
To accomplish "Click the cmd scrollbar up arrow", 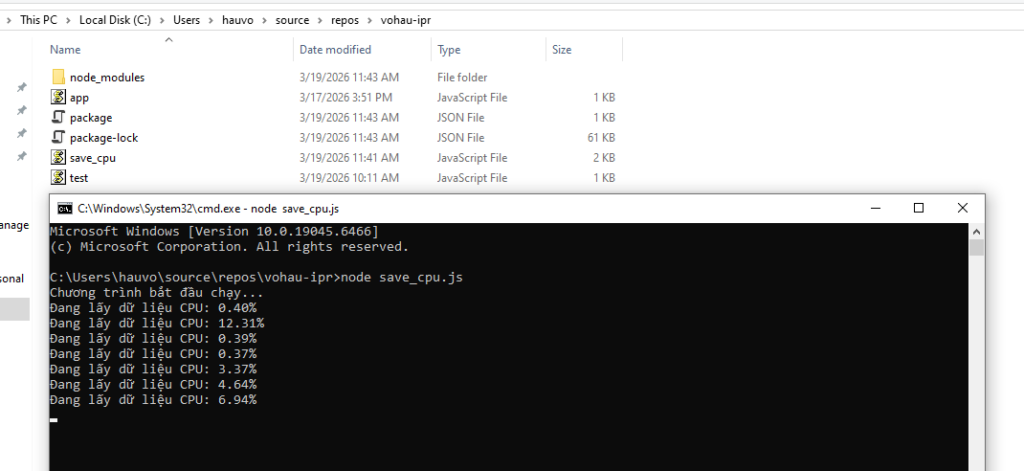I will pos(977,231).
